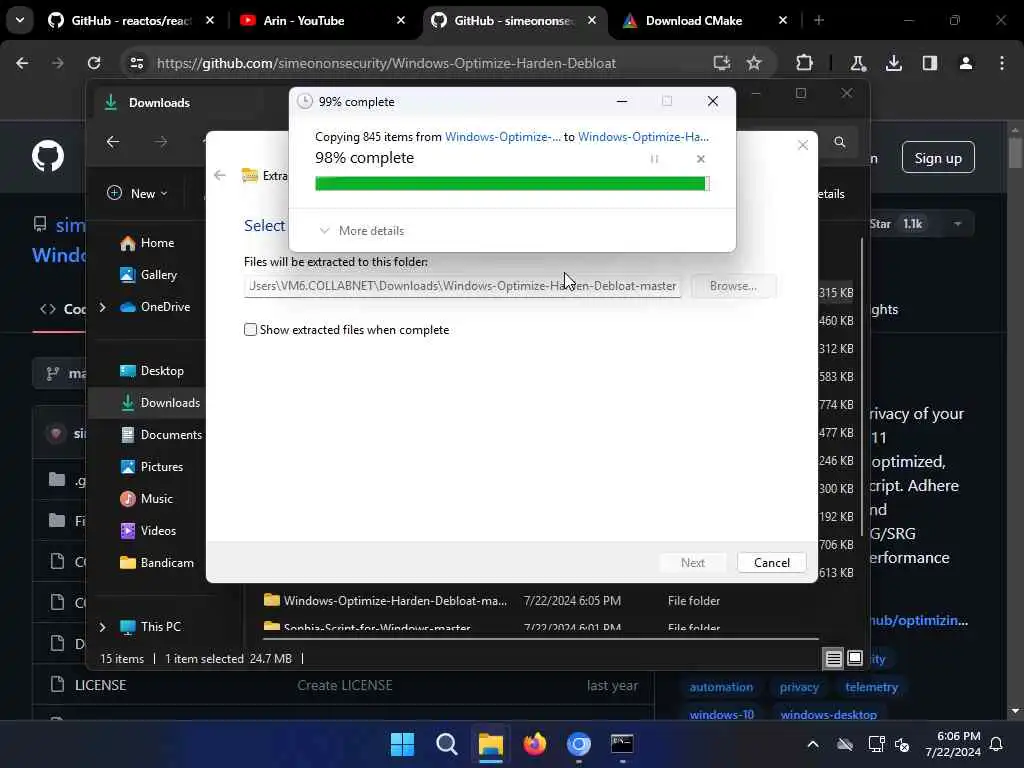Image resolution: width=1024 pixels, height=768 pixels.
Task: Switch Explorer to details view icon
Action: click(833, 659)
